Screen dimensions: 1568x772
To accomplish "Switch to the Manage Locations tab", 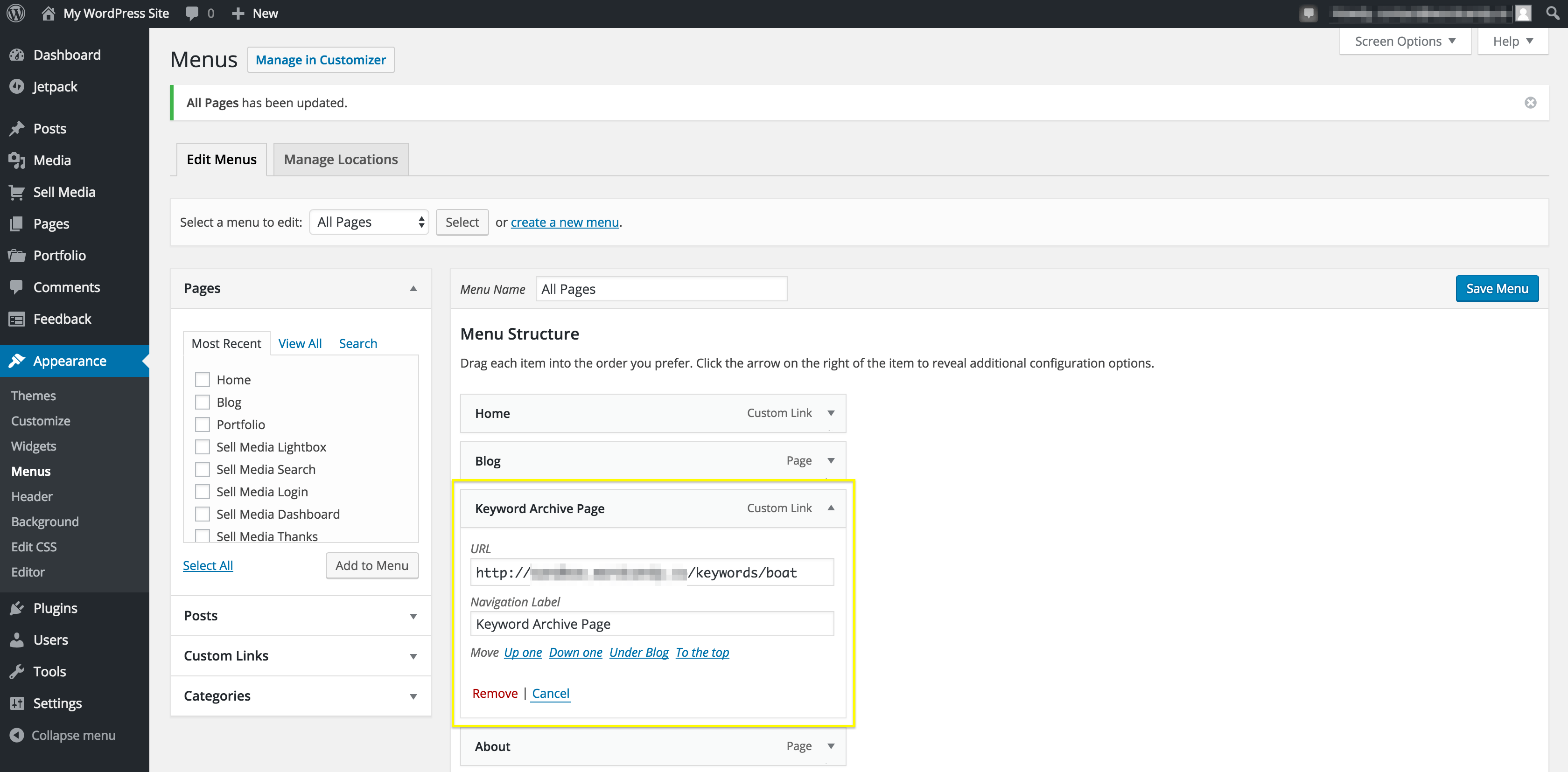I will [340, 160].
